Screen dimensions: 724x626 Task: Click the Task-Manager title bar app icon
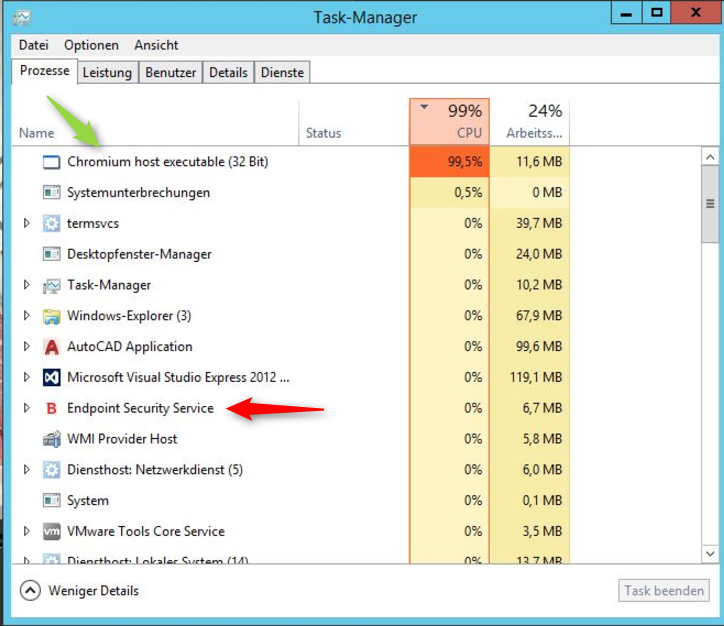pos(22,18)
